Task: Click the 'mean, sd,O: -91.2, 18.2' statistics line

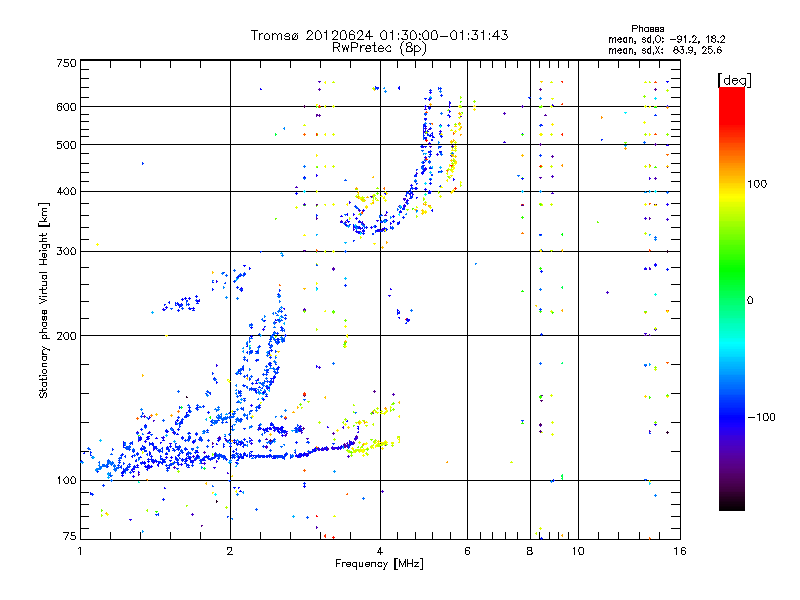Action: click(x=666, y=39)
